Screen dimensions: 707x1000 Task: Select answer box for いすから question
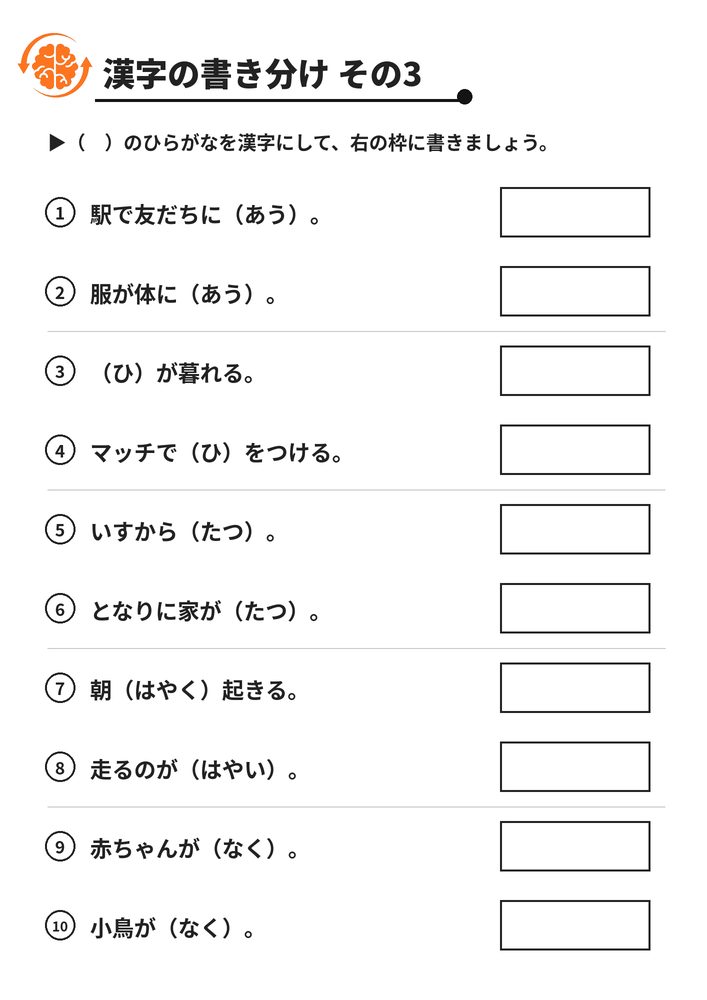coord(575,529)
